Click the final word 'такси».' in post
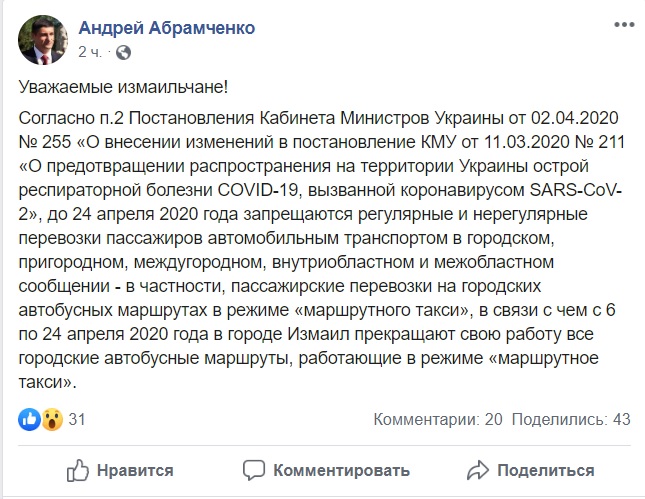 pyautogui.click(x=50, y=381)
